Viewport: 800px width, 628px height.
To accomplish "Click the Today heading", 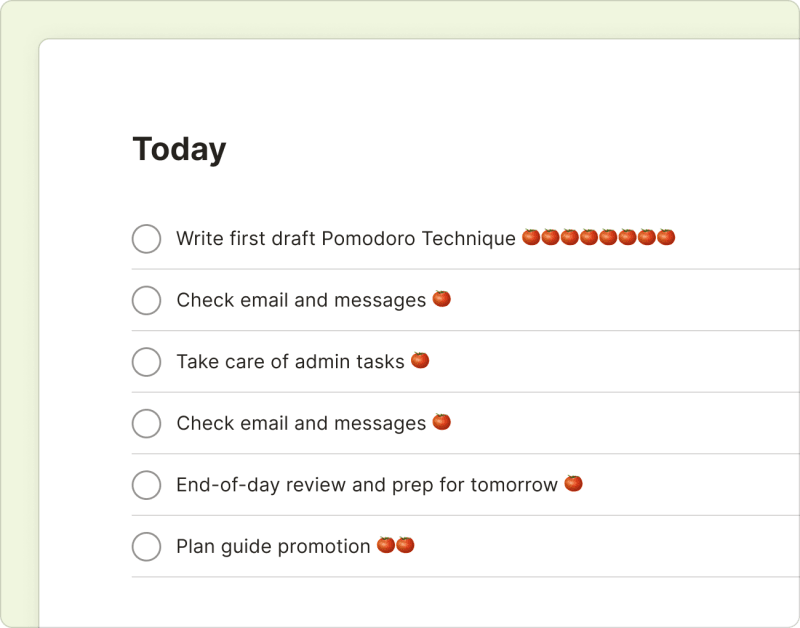I will [180, 148].
